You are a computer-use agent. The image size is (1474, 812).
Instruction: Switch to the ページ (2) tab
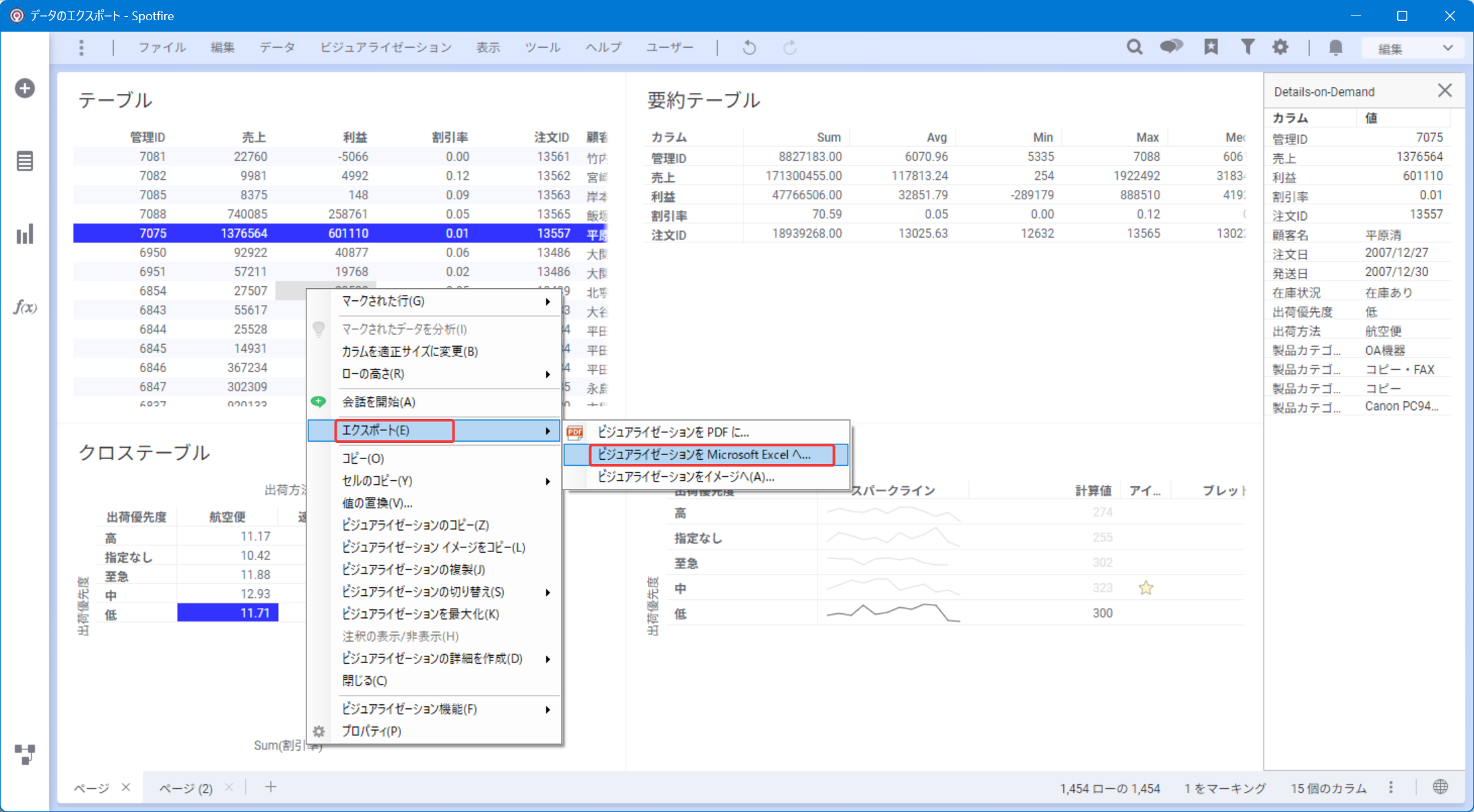[x=186, y=788]
